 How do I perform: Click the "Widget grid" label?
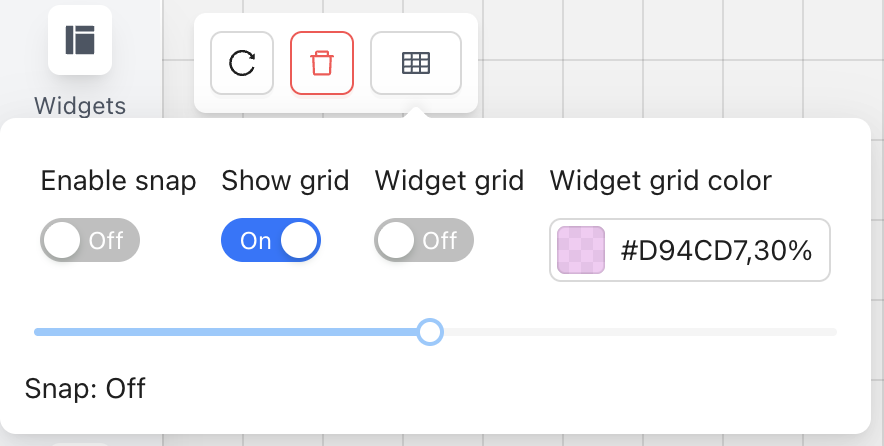[449, 181]
